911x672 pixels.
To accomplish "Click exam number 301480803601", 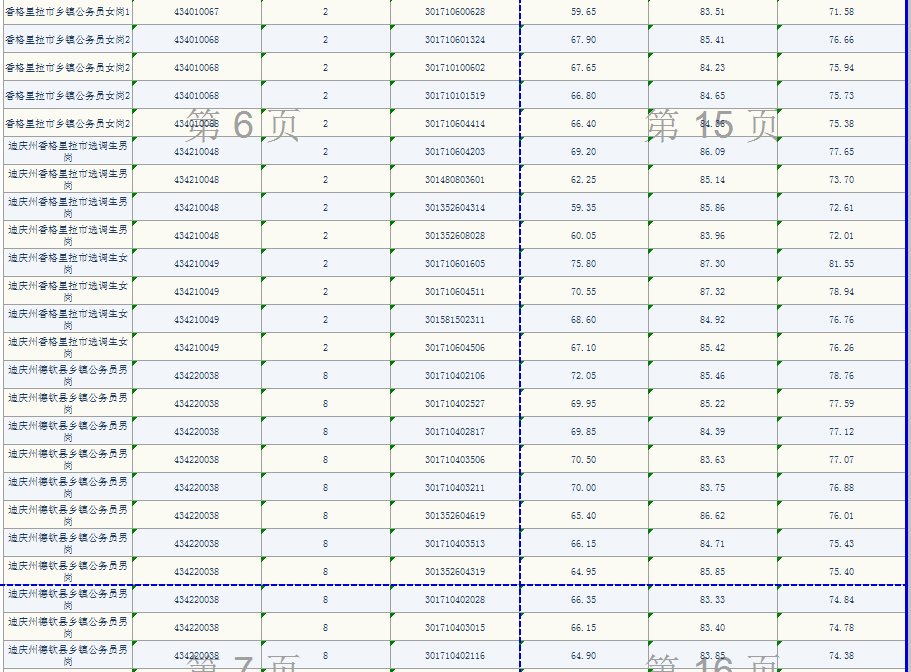I will 455,180.
